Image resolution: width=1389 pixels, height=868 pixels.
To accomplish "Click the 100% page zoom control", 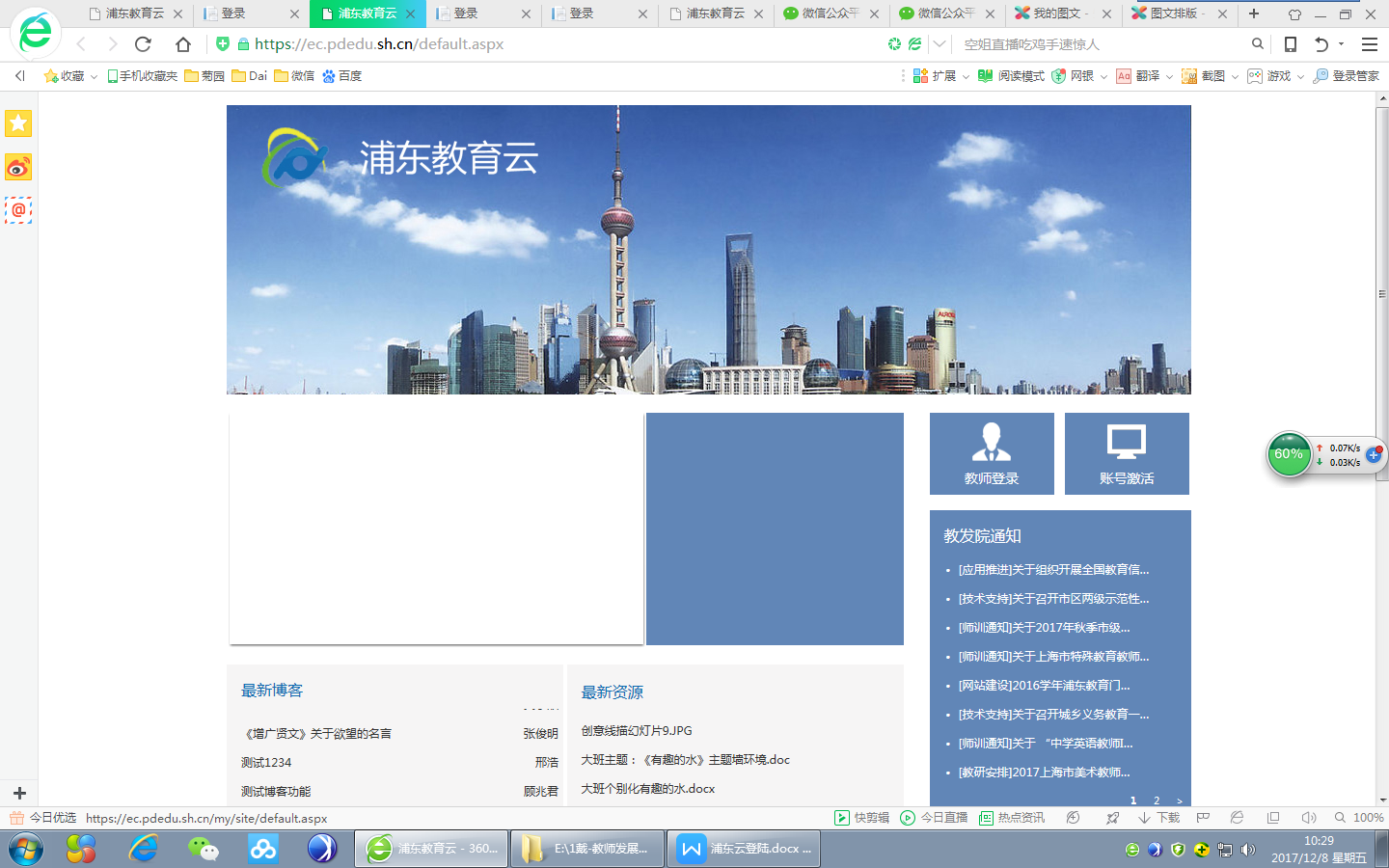I will [x=1360, y=818].
